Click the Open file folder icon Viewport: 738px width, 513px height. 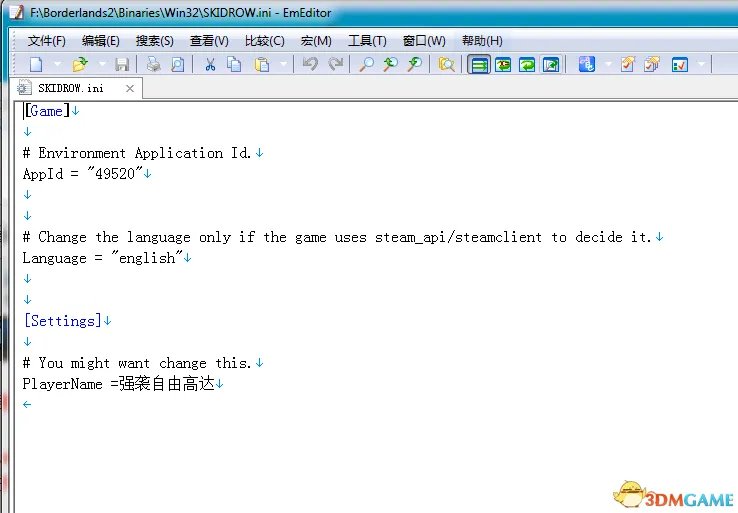click(x=80, y=64)
